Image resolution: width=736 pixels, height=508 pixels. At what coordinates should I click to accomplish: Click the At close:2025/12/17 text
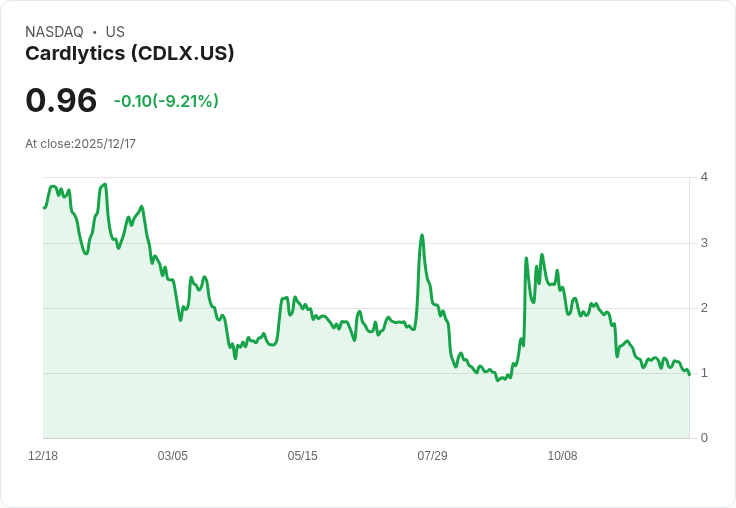pyautogui.click(x=81, y=144)
